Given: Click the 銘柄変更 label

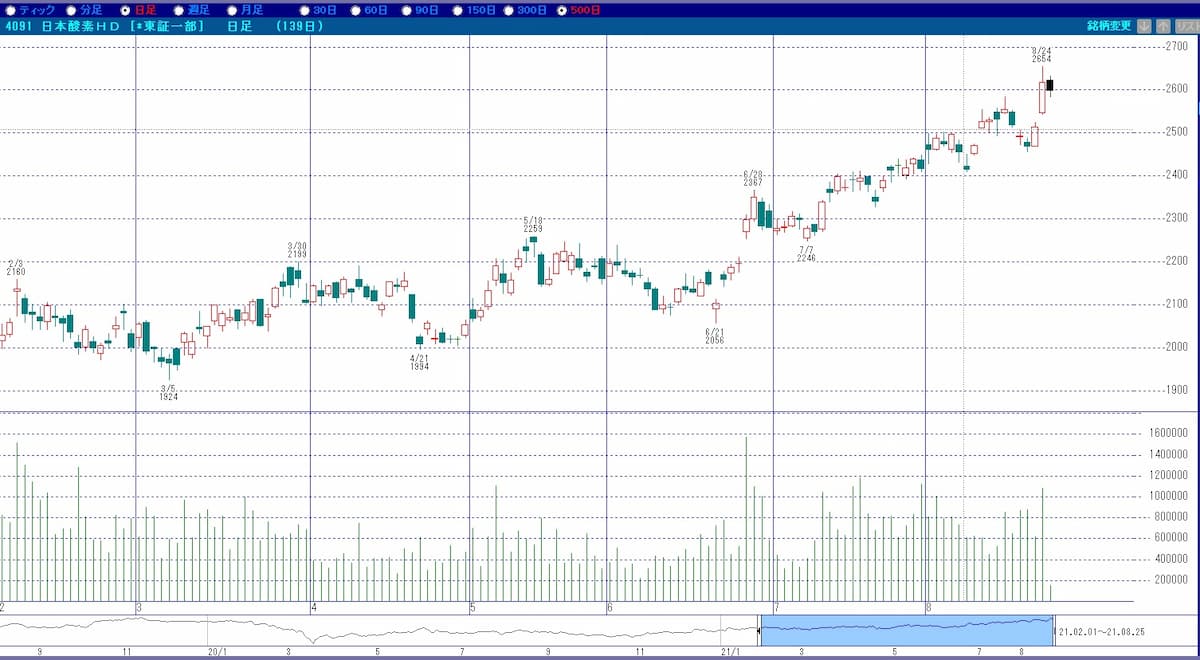Looking at the screenshot, I should 1109,26.
